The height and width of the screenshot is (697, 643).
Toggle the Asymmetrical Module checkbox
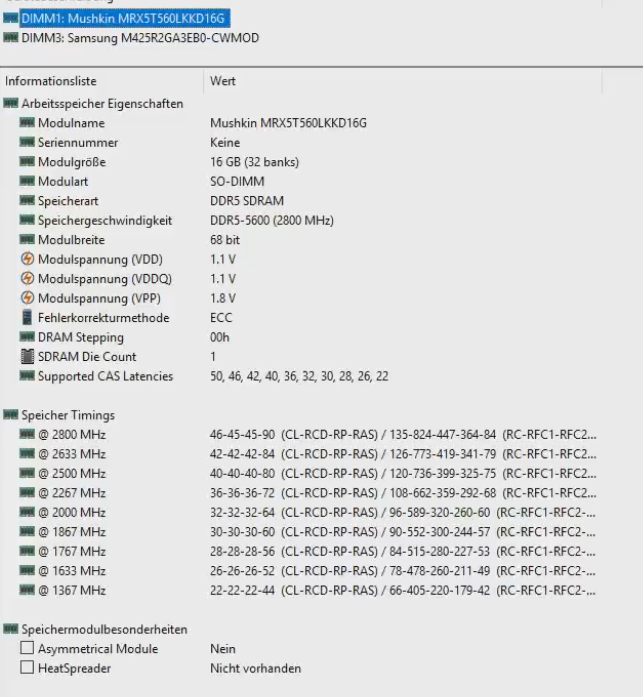pos(28,649)
